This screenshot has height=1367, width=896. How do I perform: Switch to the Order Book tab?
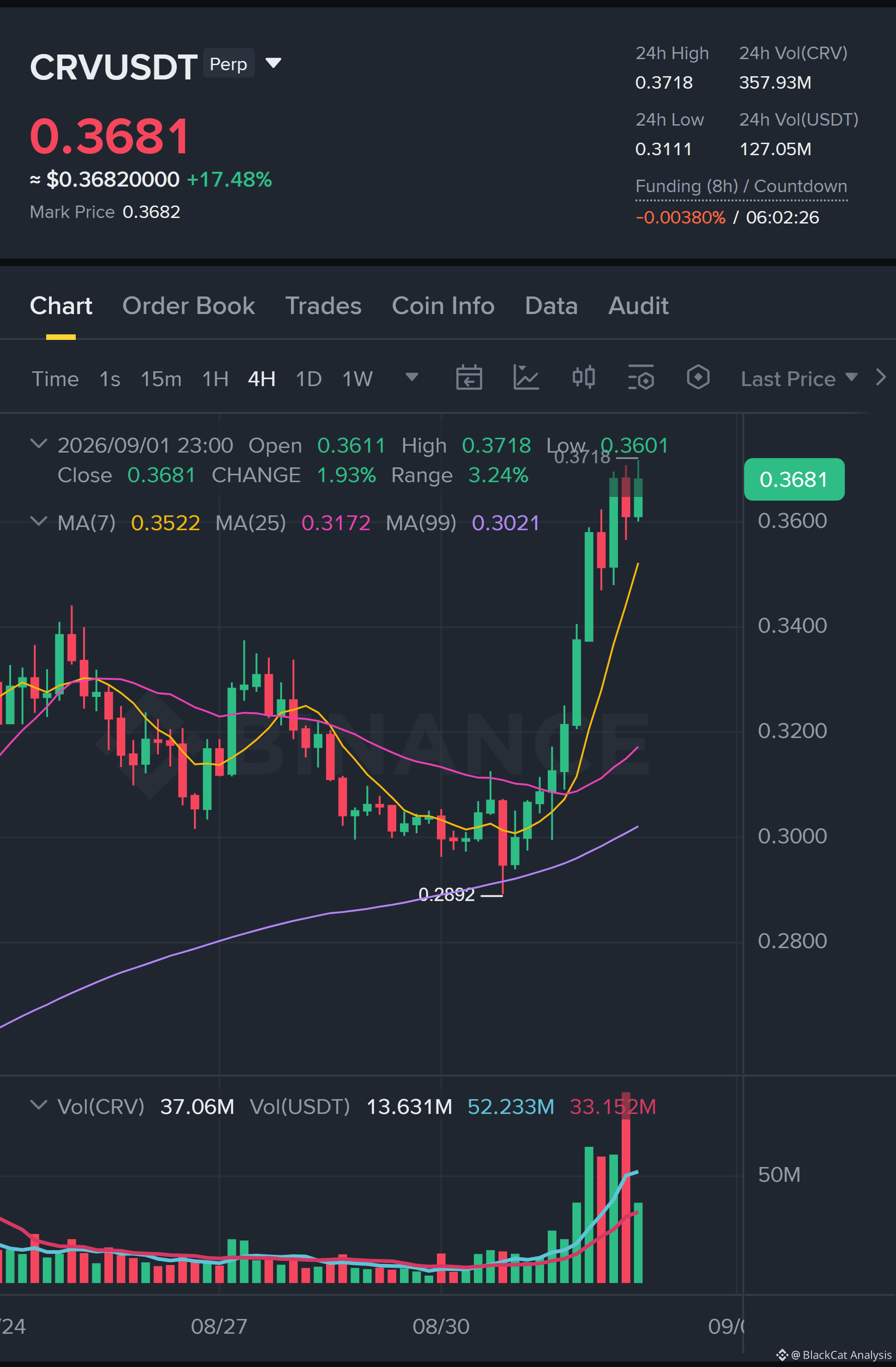(188, 306)
